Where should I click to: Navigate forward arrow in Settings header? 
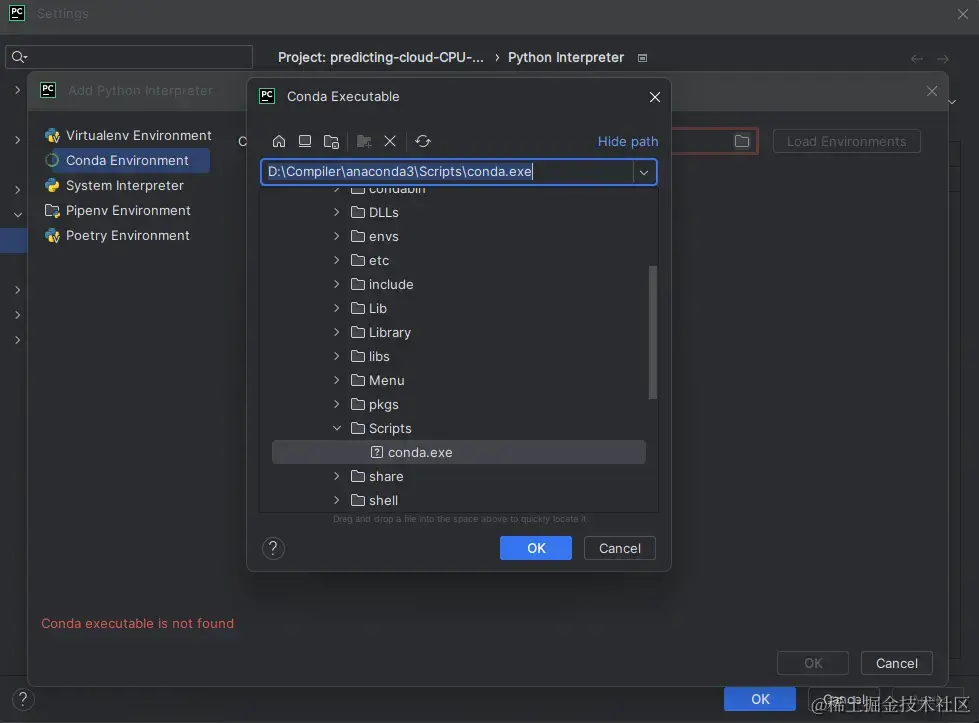pos(943,59)
